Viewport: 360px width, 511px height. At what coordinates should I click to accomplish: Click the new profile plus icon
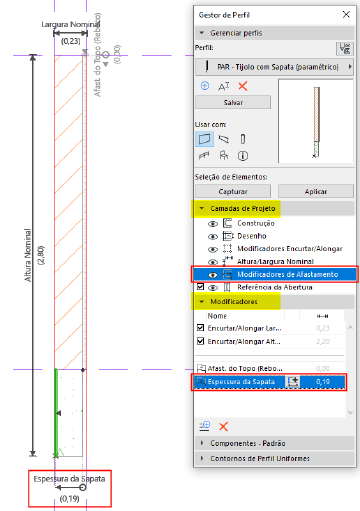[x=205, y=86]
